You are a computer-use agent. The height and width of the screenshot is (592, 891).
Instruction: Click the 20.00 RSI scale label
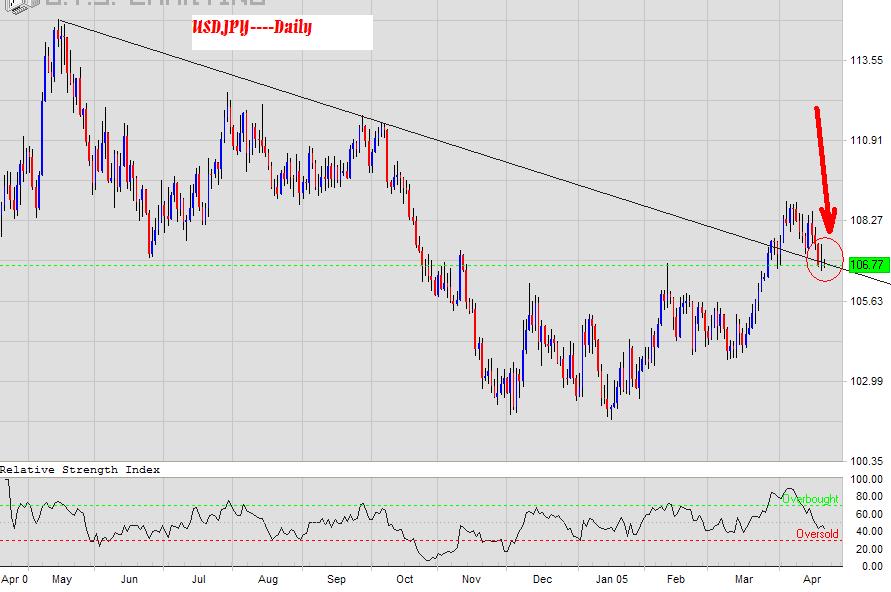866,549
